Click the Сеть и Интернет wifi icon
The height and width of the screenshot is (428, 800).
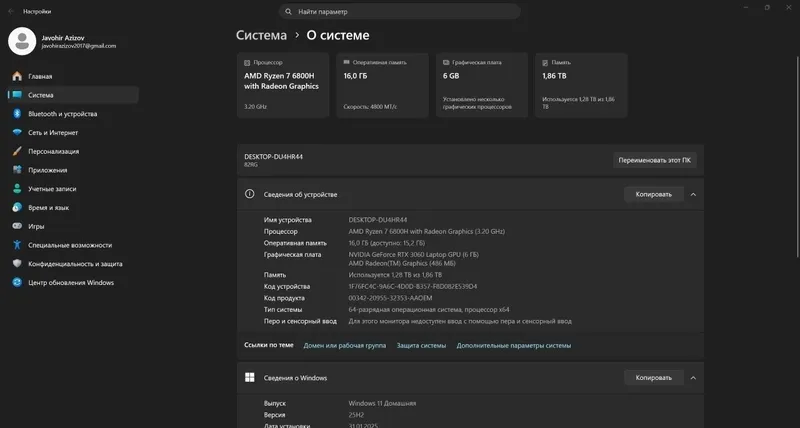click(17, 133)
